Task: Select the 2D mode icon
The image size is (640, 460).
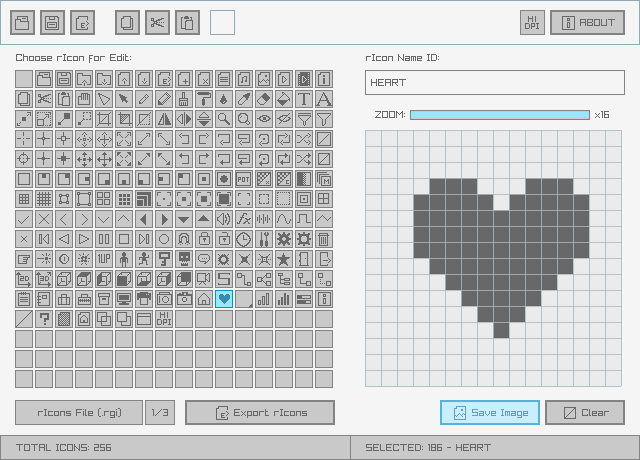Action: tap(24, 279)
